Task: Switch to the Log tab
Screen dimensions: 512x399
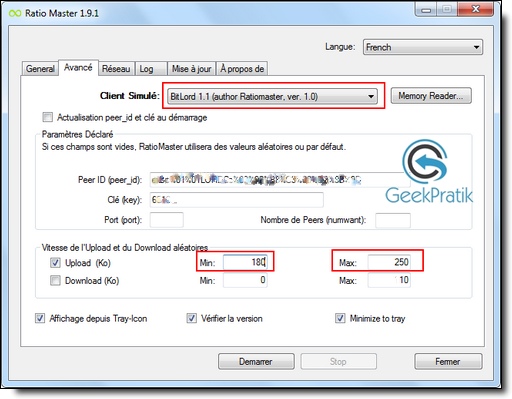Action: tap(151, 69)
